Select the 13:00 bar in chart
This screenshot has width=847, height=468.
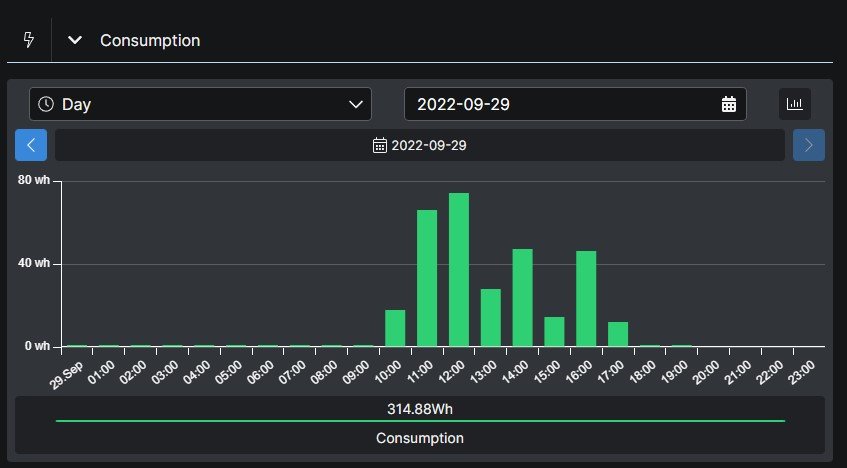[x=490, y=318]
